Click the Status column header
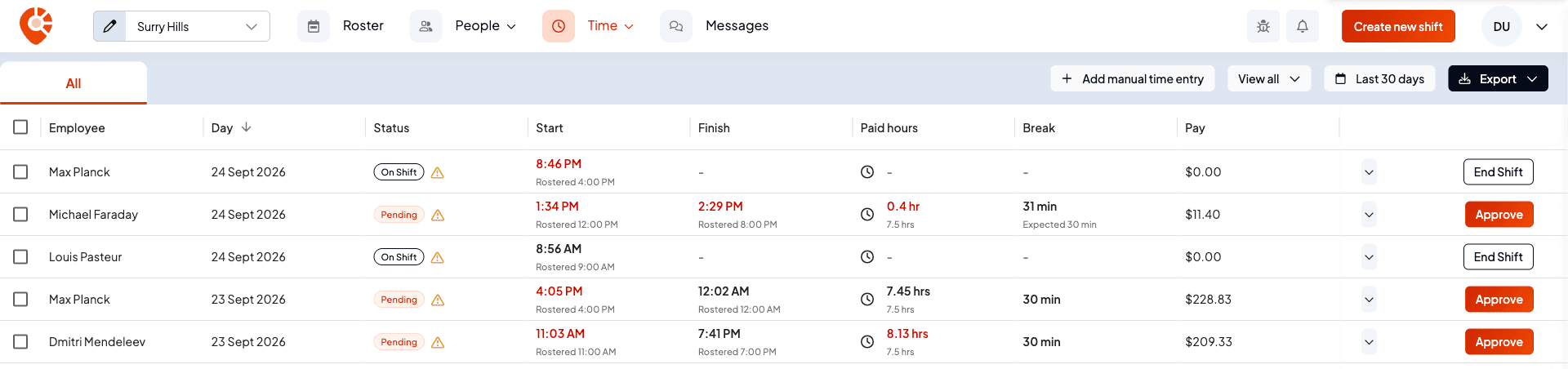Viewport: 1568px width, 369px height. (391, 128)
